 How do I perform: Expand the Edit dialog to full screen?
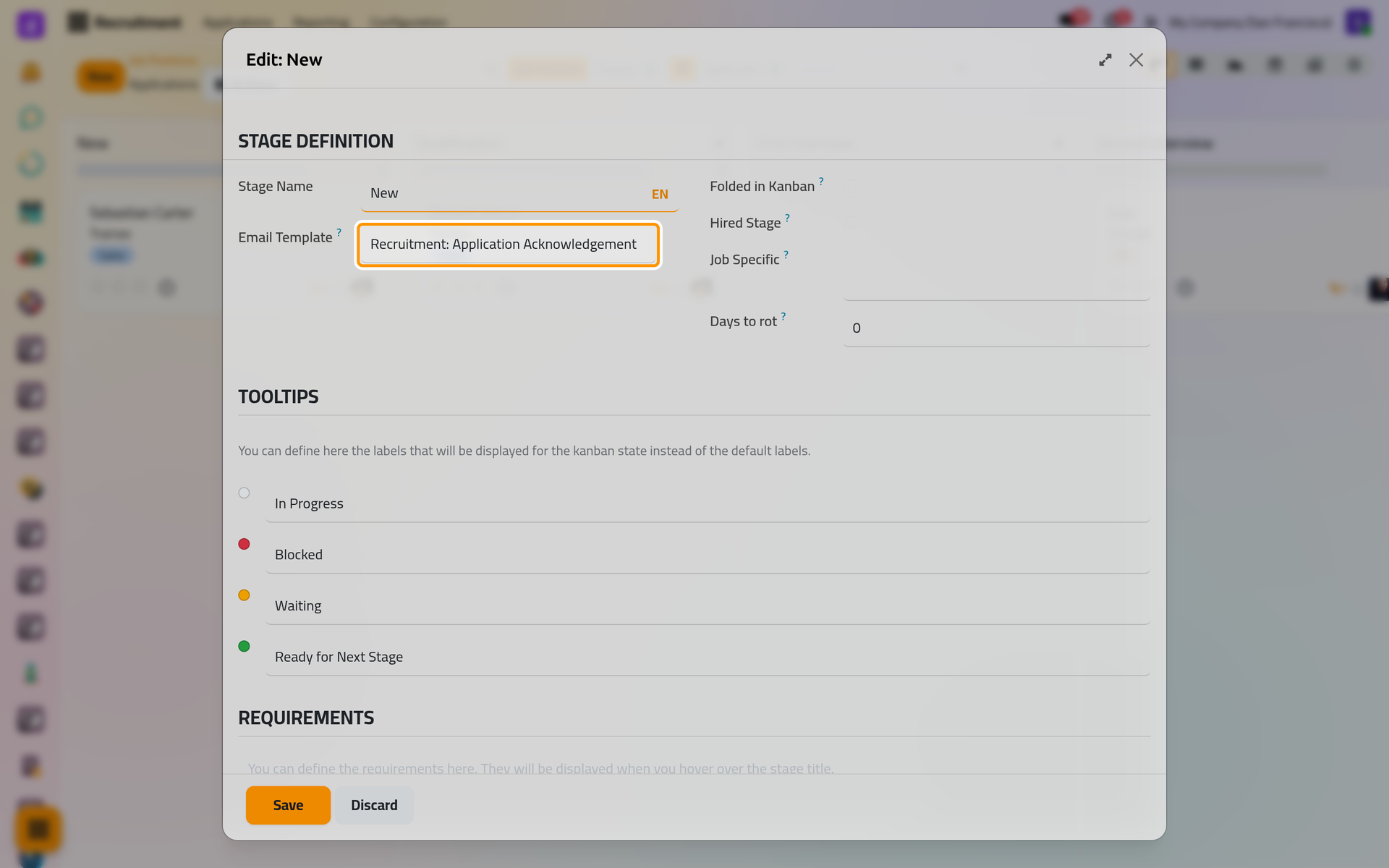pos(1105,60)
